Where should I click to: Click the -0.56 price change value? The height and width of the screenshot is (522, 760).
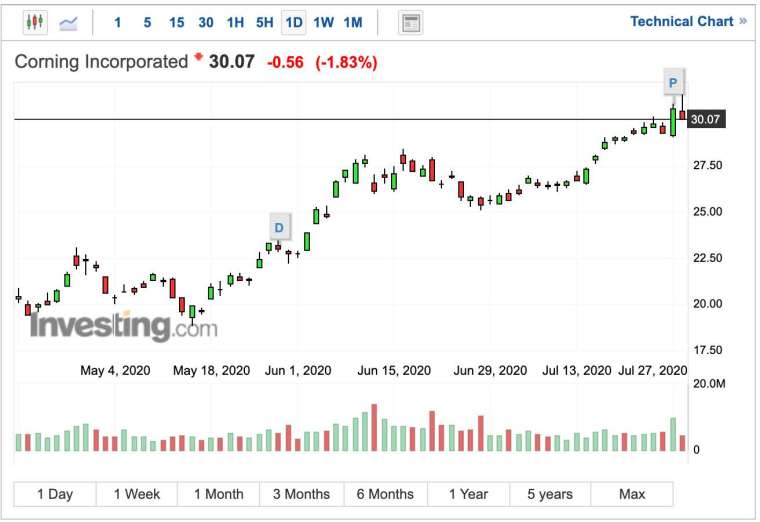coord(285,62)
